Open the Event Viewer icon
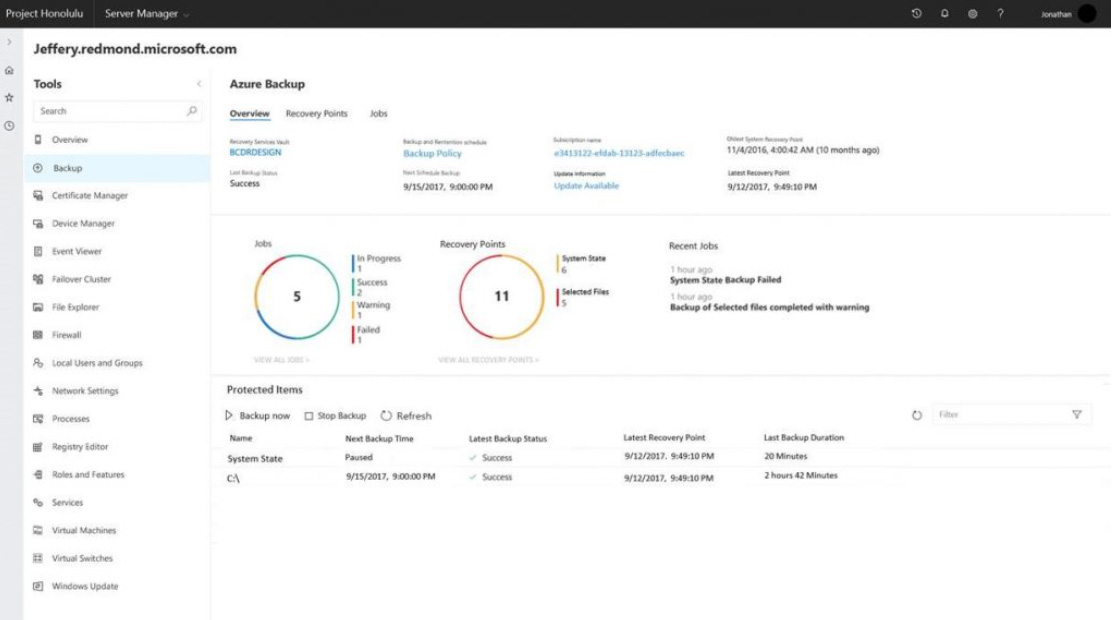This screenshot has width=1115, height=620. click(38, 251)
